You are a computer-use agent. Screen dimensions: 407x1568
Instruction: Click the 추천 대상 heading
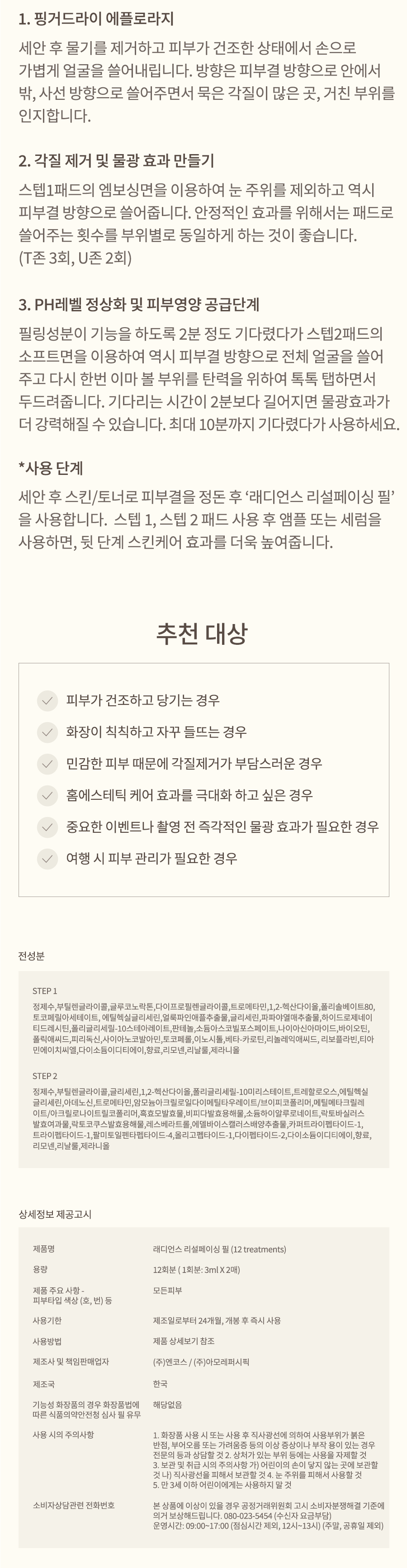coord(202,634)
